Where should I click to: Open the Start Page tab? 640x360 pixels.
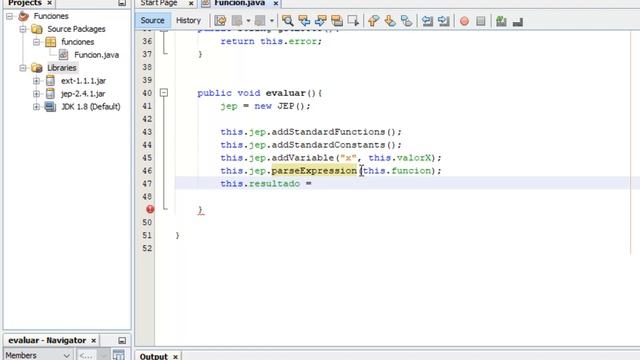(x=159, y=3)
